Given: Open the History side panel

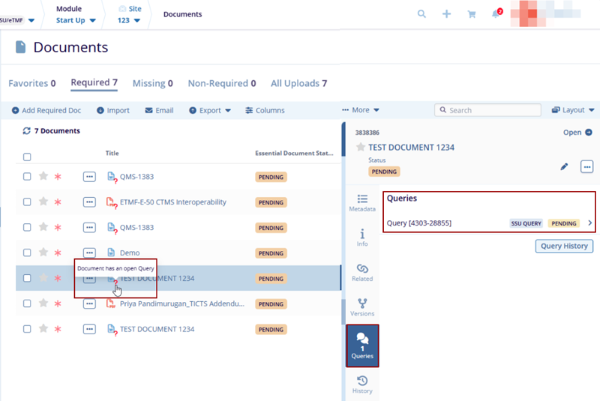Looking at the screenshot, I should (362, 385).
